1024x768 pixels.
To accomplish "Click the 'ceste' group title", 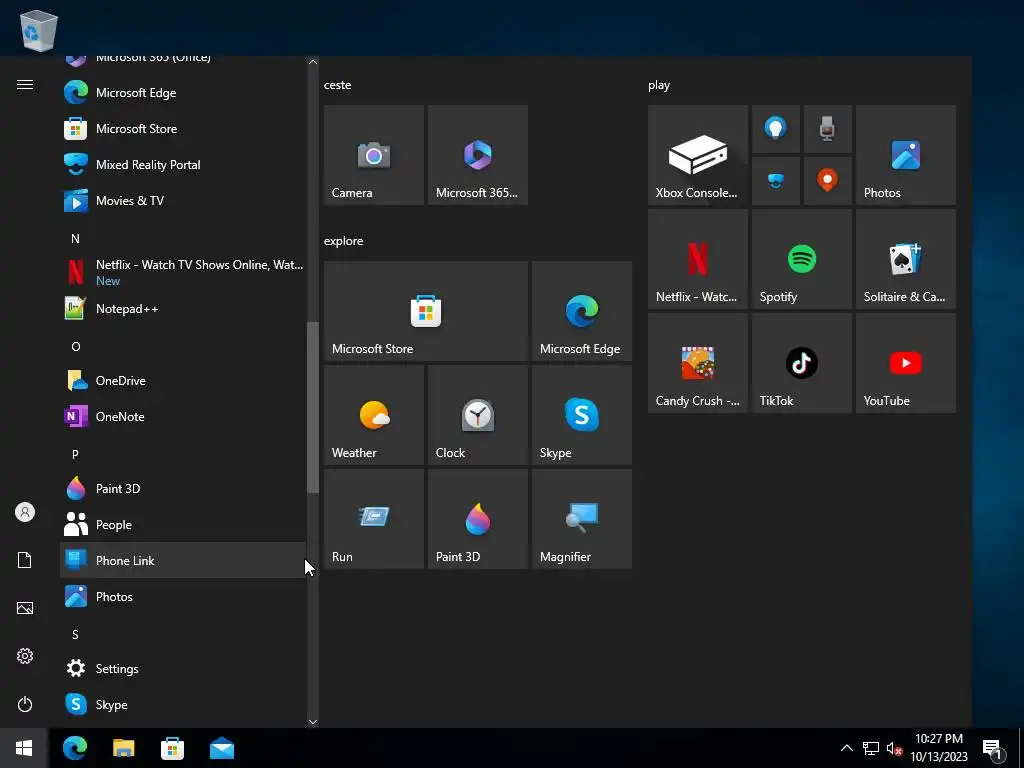I will pos(338,85).
